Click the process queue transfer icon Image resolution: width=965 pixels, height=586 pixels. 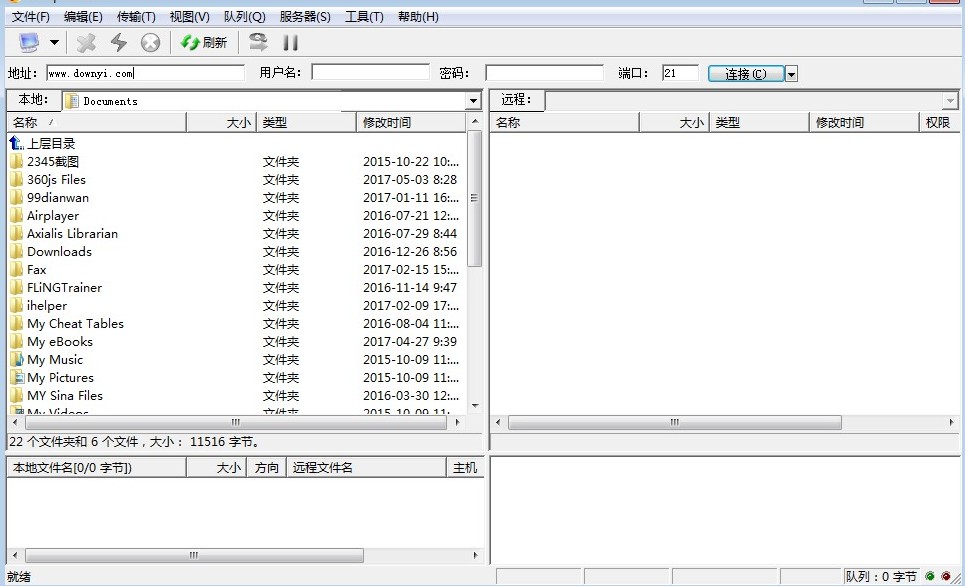[258, 42]
